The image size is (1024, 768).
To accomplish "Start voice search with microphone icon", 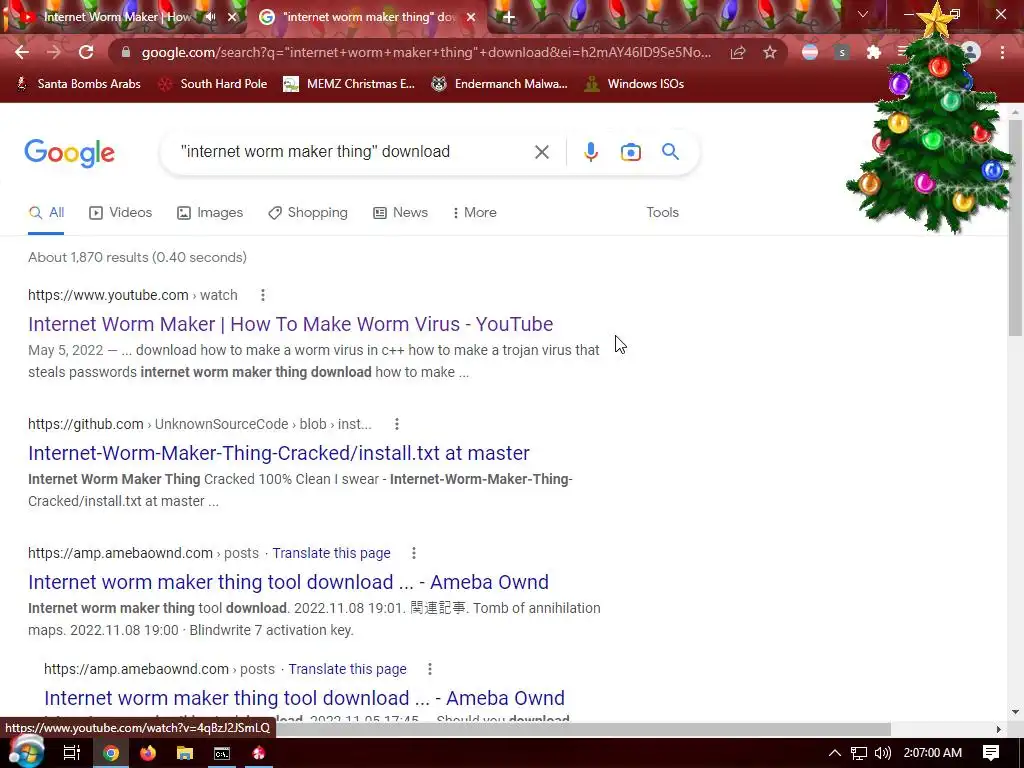I will 590,152.
